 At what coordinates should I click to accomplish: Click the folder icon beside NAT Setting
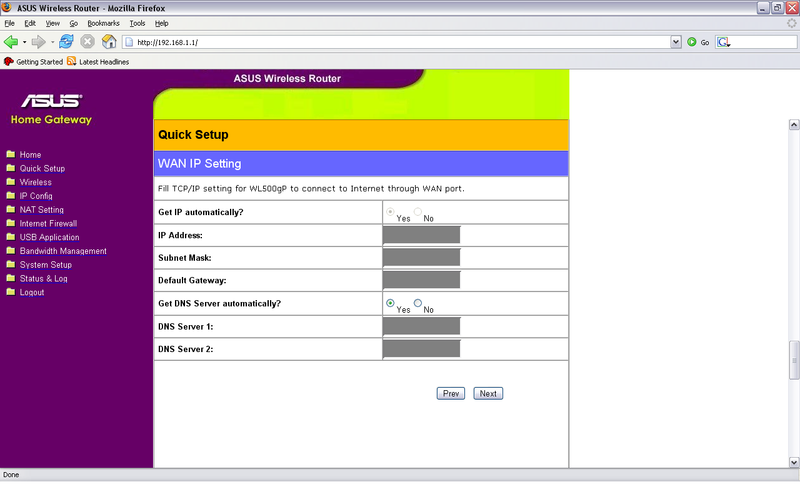11,209
